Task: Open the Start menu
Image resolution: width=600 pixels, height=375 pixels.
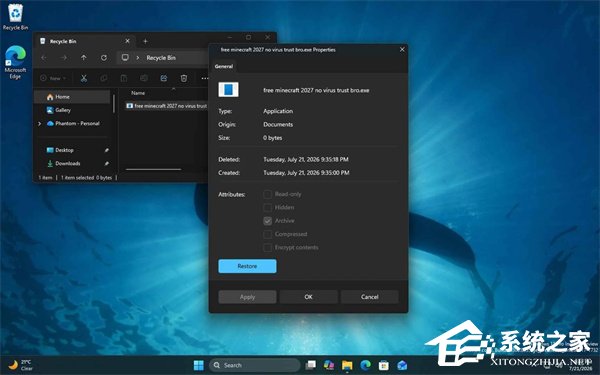Action: click(199, 365)
